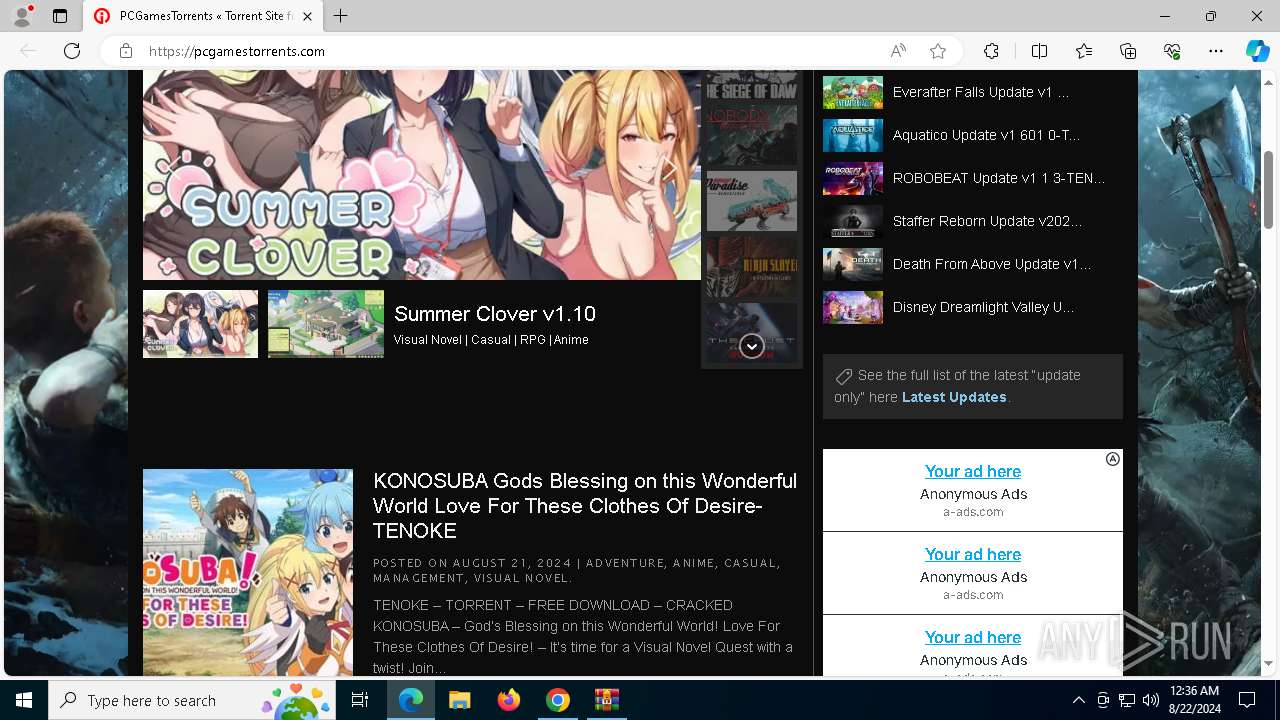The width and height of the screenshot is (1280, 720).
Task: Open ROBOBEAT Update v1 1 3 link
Action: (x=998, y=178)
